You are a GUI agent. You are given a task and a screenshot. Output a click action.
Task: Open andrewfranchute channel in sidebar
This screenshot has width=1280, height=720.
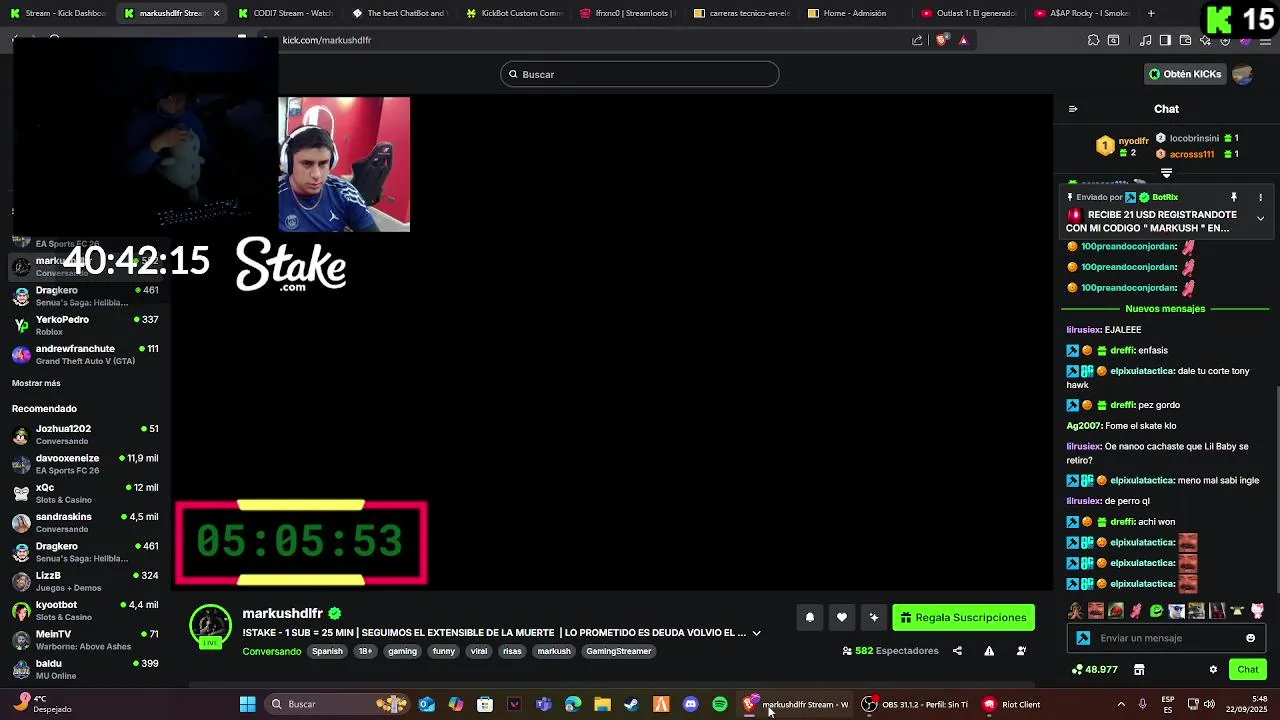click(85, 354)
